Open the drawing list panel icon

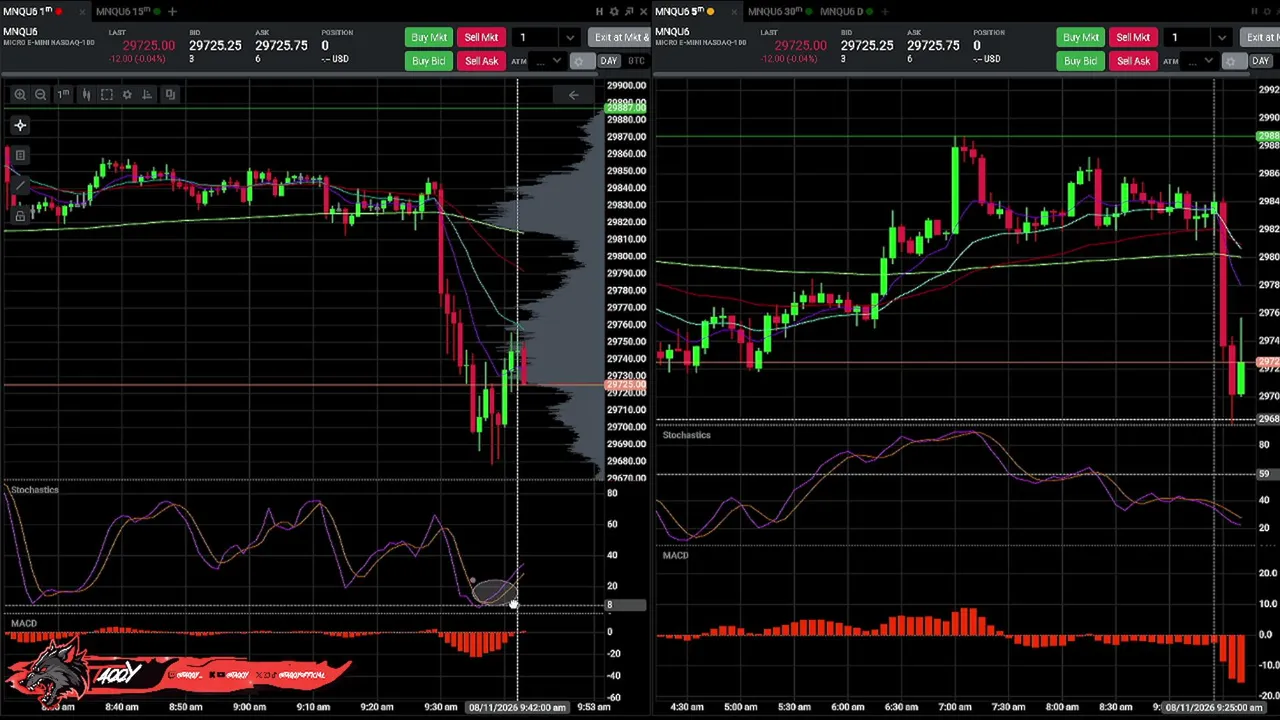click(20, 155)
